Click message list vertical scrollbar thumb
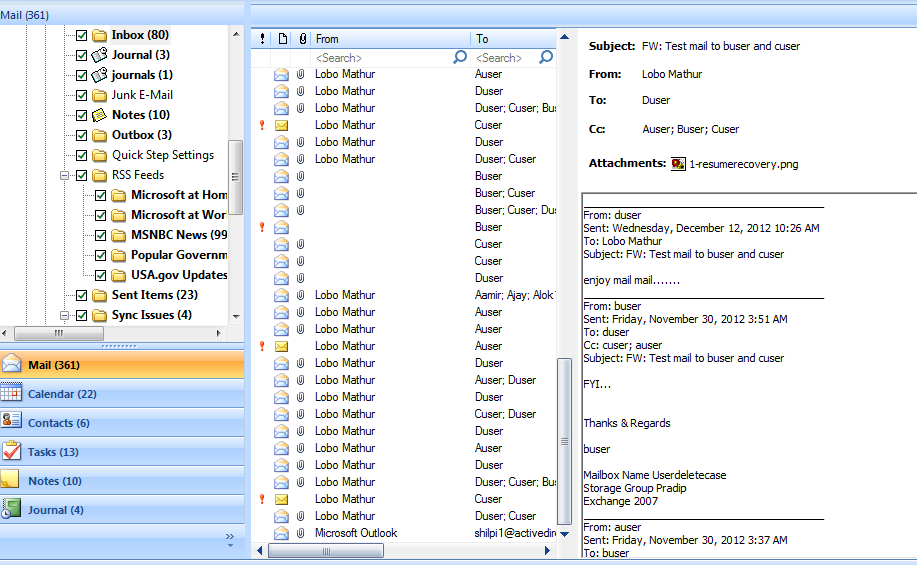917x565 pixels. [564, 442]
